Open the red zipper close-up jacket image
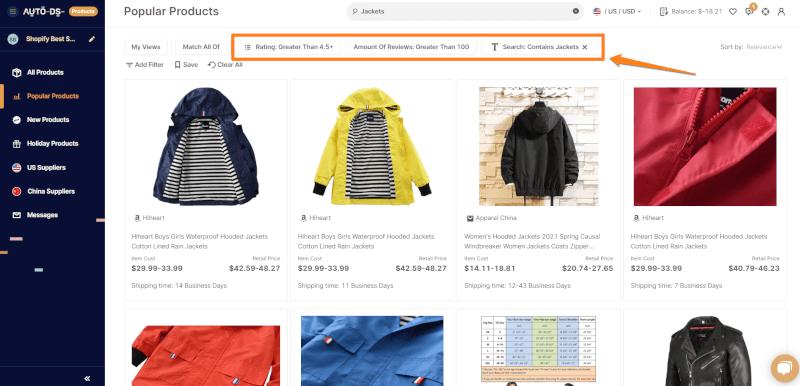800x386 pixels. (705, 146)
